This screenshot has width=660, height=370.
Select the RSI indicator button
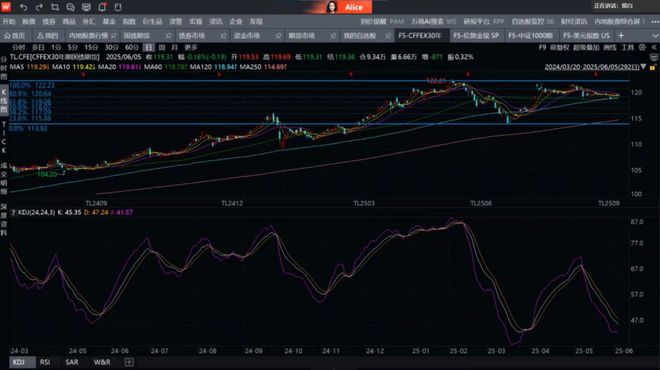click(45, 362)
